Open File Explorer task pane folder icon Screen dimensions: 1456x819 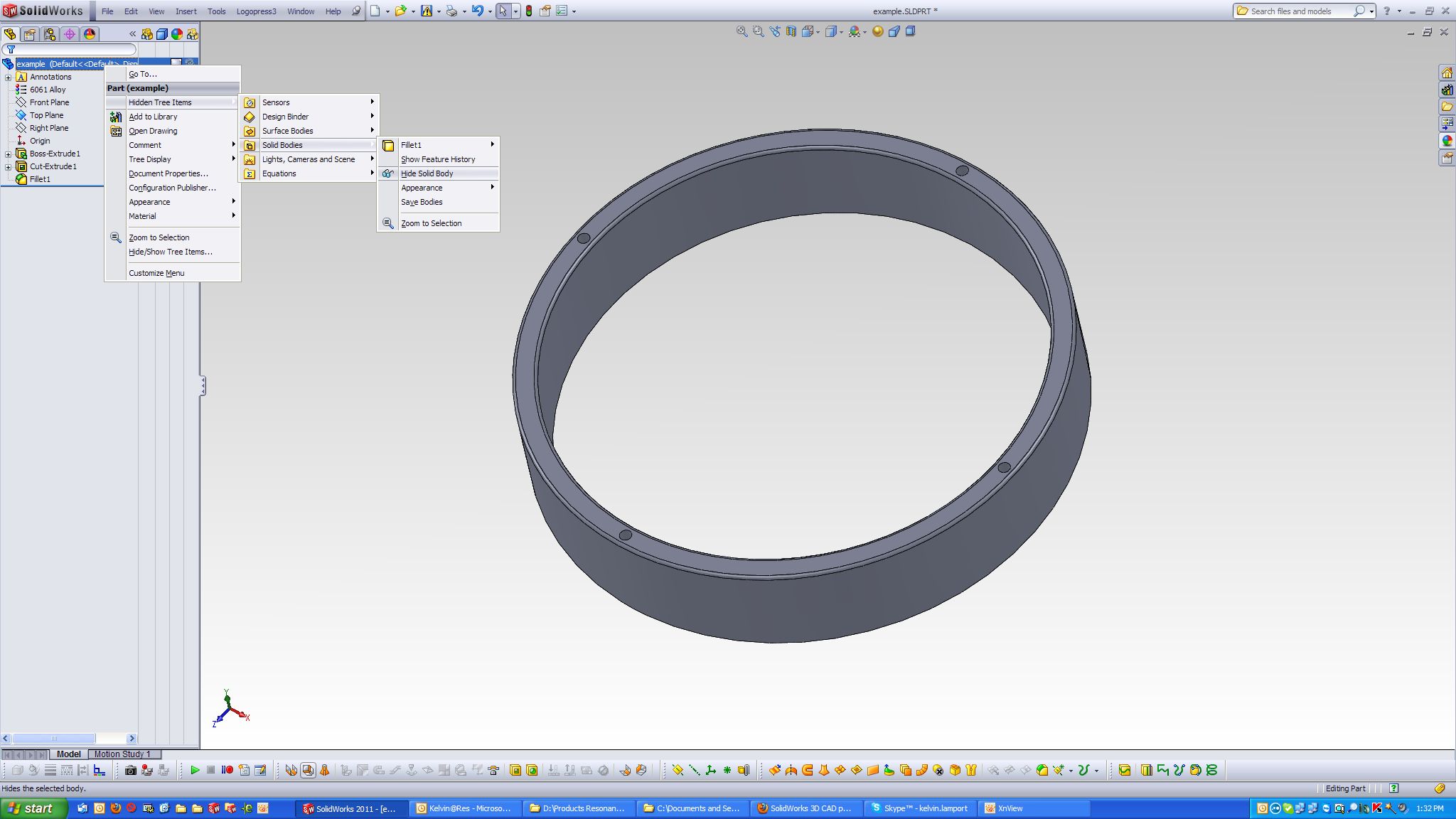(x=1447, y=107)
